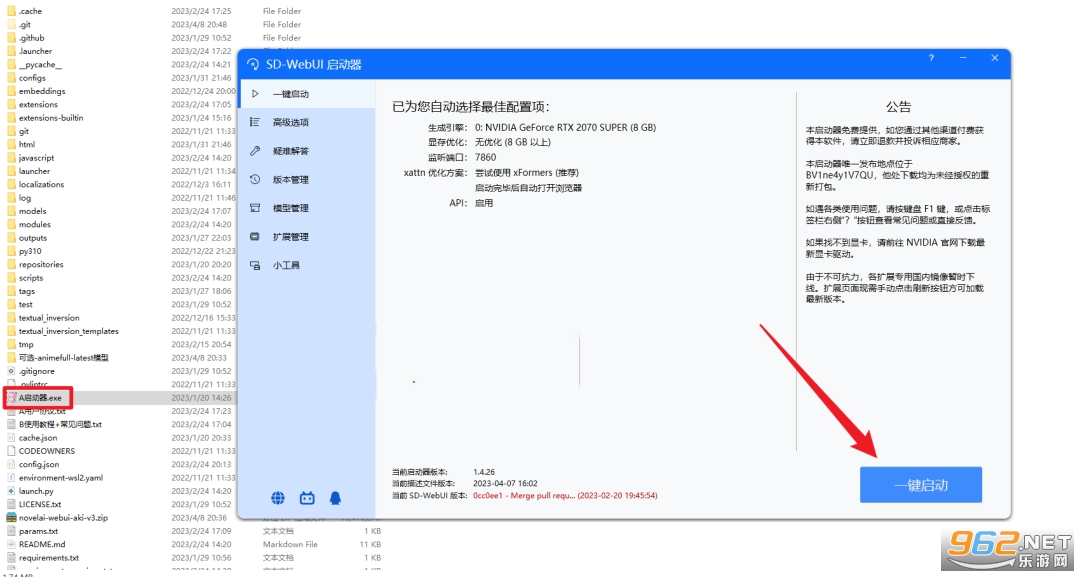
Task: Click the launcher version value 1.4.26
Action: (484, 472)
